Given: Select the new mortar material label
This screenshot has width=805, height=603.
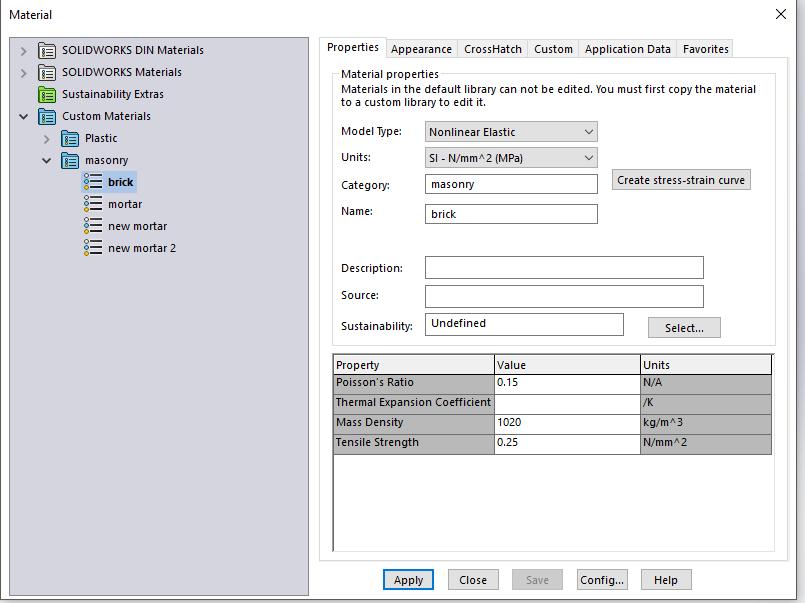Looking at the screenshot, I should 138,226.
